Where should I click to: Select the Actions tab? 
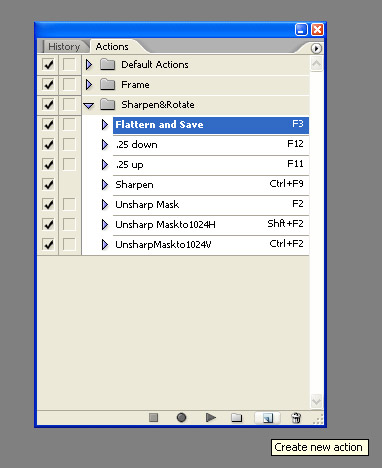click(112, 47)
